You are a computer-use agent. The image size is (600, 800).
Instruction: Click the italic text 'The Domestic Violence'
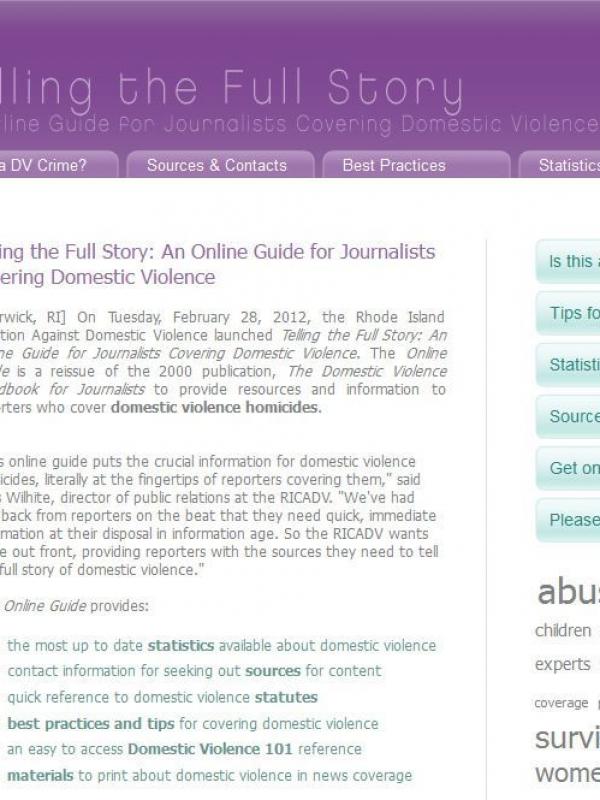click(x=367, y=371)
